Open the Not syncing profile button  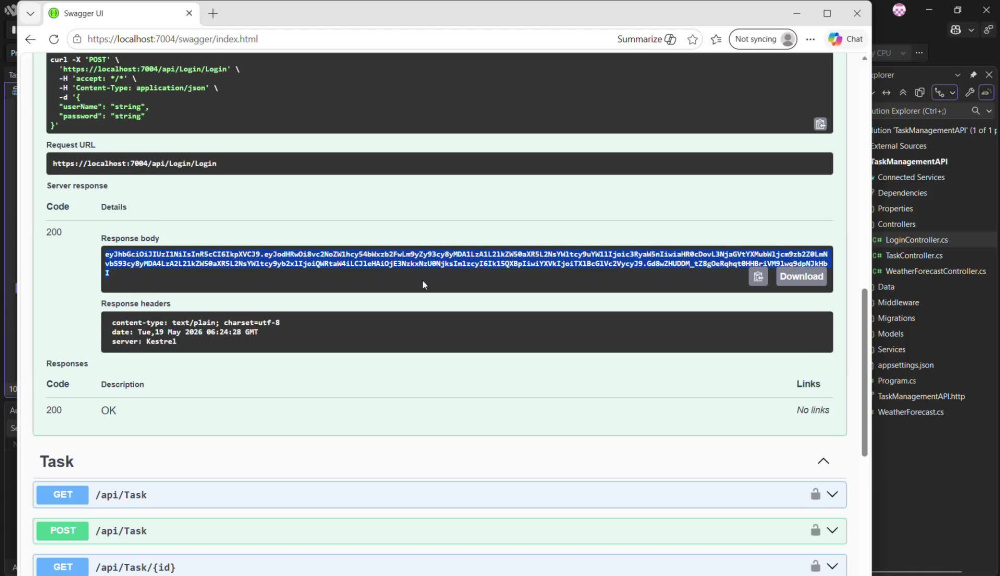click(x=763, y=39)
